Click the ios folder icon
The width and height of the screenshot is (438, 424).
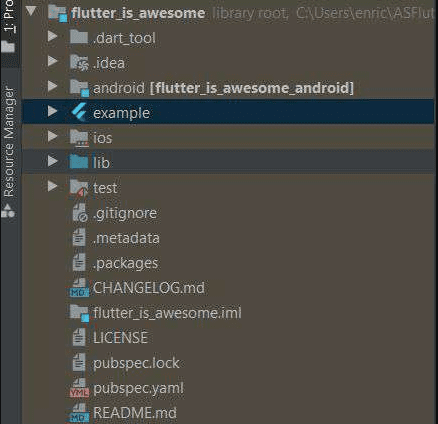[x=79, y=138]
